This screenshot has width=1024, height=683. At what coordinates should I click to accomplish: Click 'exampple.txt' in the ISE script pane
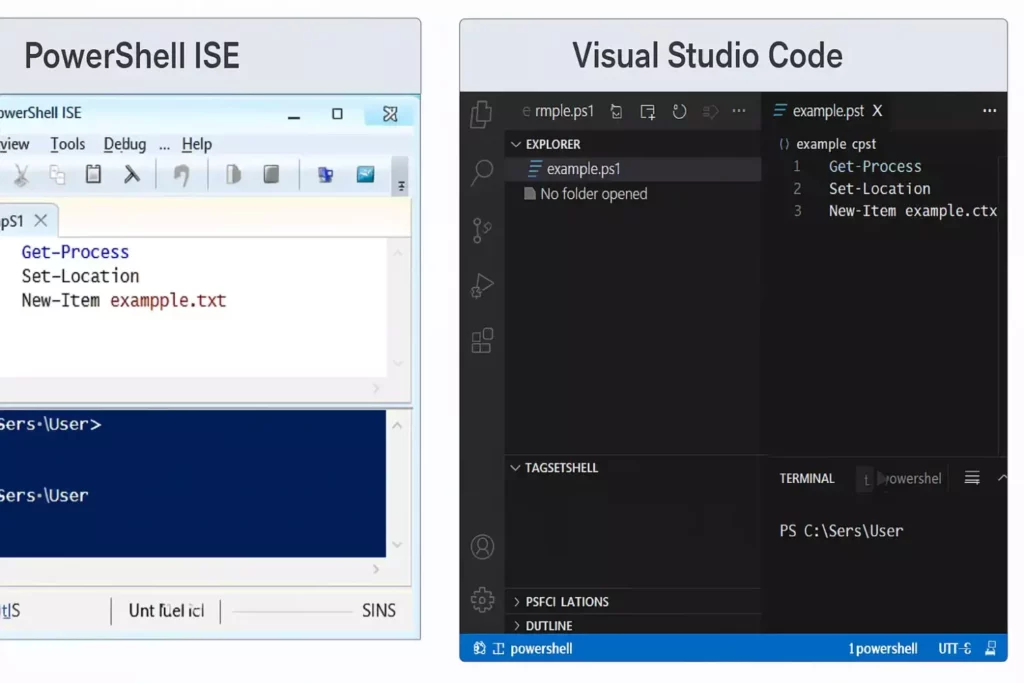click(x=168, y=300)
